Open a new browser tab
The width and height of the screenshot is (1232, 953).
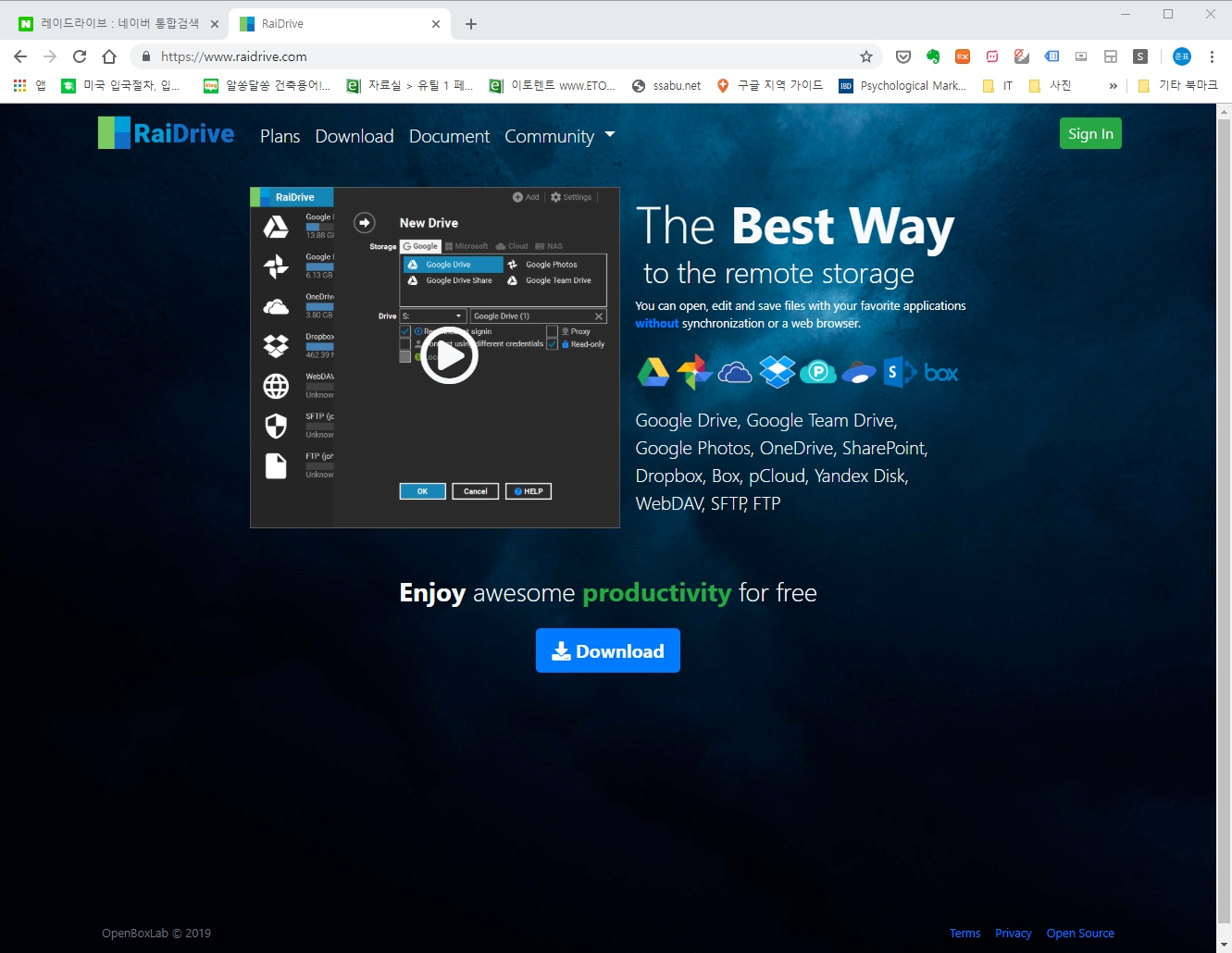pos(471,24)
